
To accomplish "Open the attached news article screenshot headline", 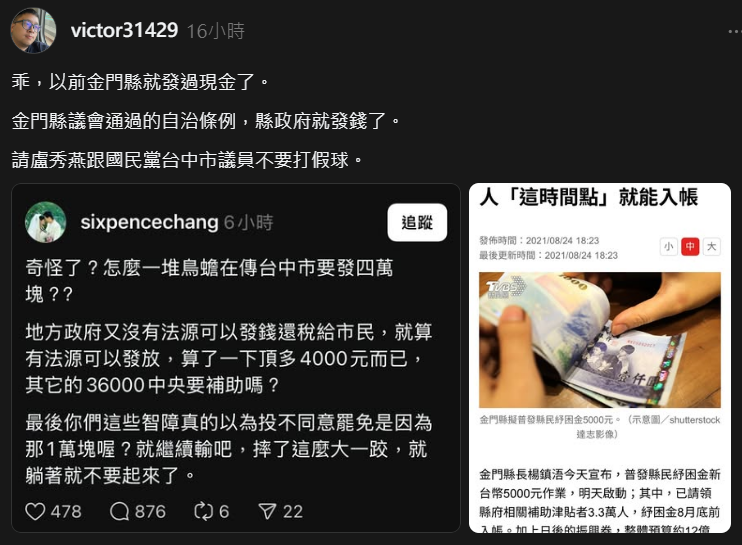I will coord(589,197).
